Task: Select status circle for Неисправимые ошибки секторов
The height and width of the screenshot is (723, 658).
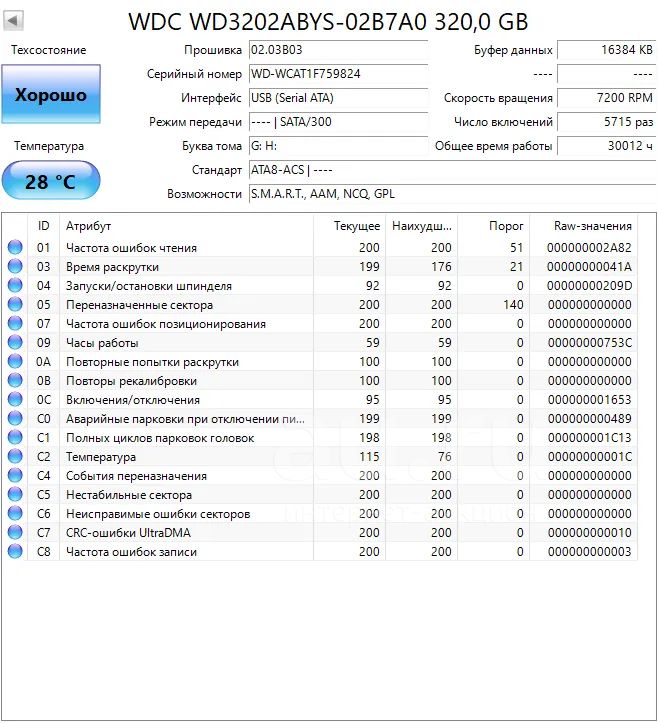Action: pyautogui.click(x=15, y=513)
